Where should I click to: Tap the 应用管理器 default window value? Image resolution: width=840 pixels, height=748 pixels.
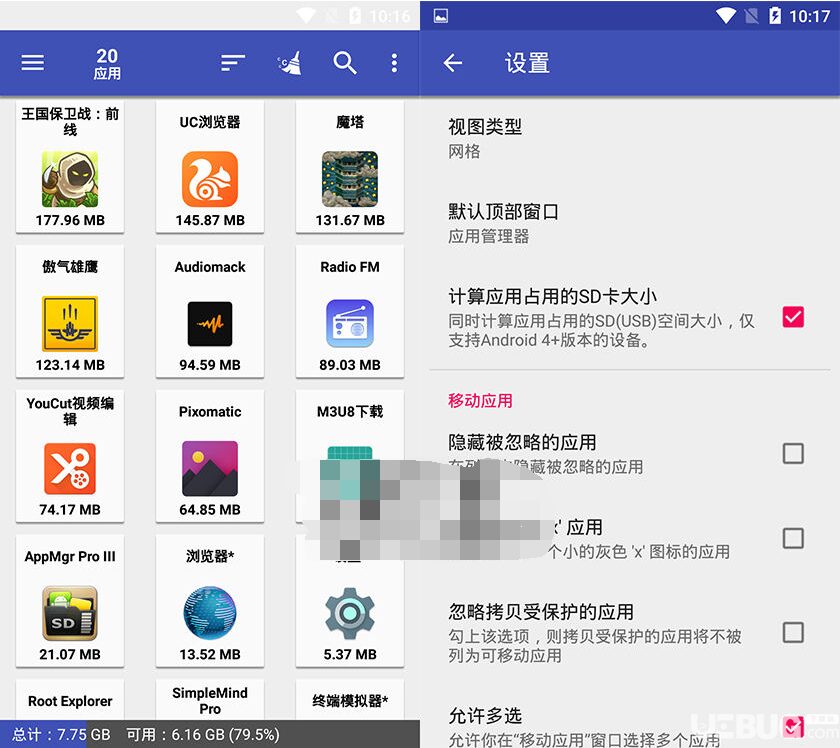point(488,236)
